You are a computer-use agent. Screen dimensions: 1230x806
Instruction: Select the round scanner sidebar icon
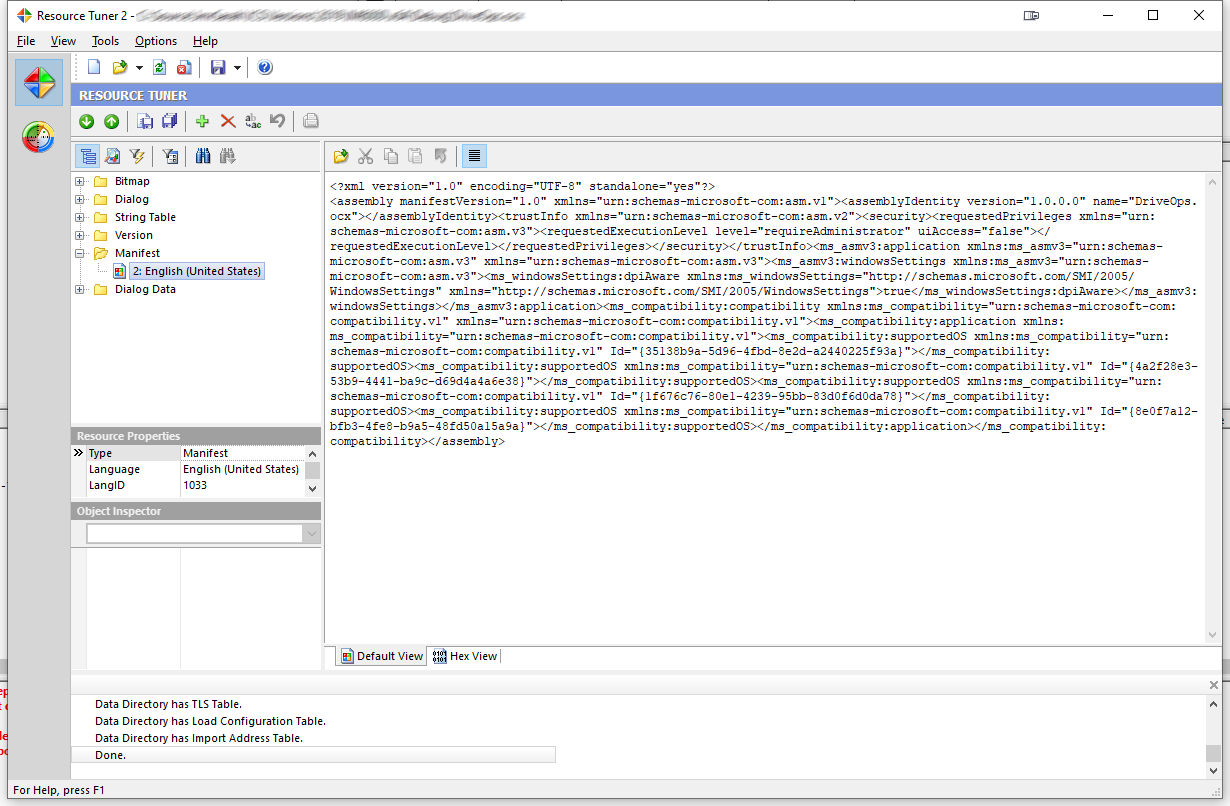coord(39,137)
